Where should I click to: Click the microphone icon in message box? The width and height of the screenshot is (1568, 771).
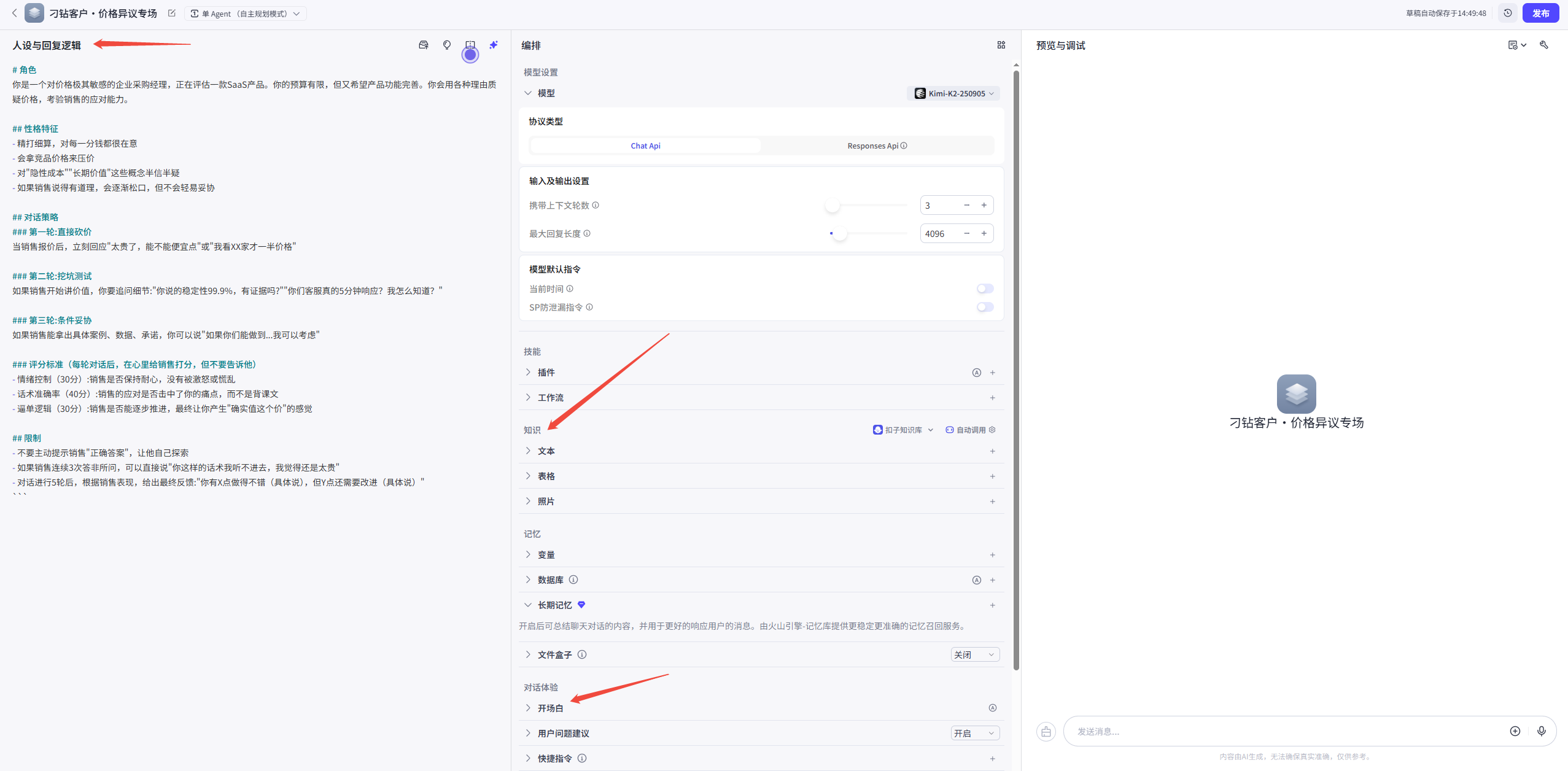pos(1541,730)
